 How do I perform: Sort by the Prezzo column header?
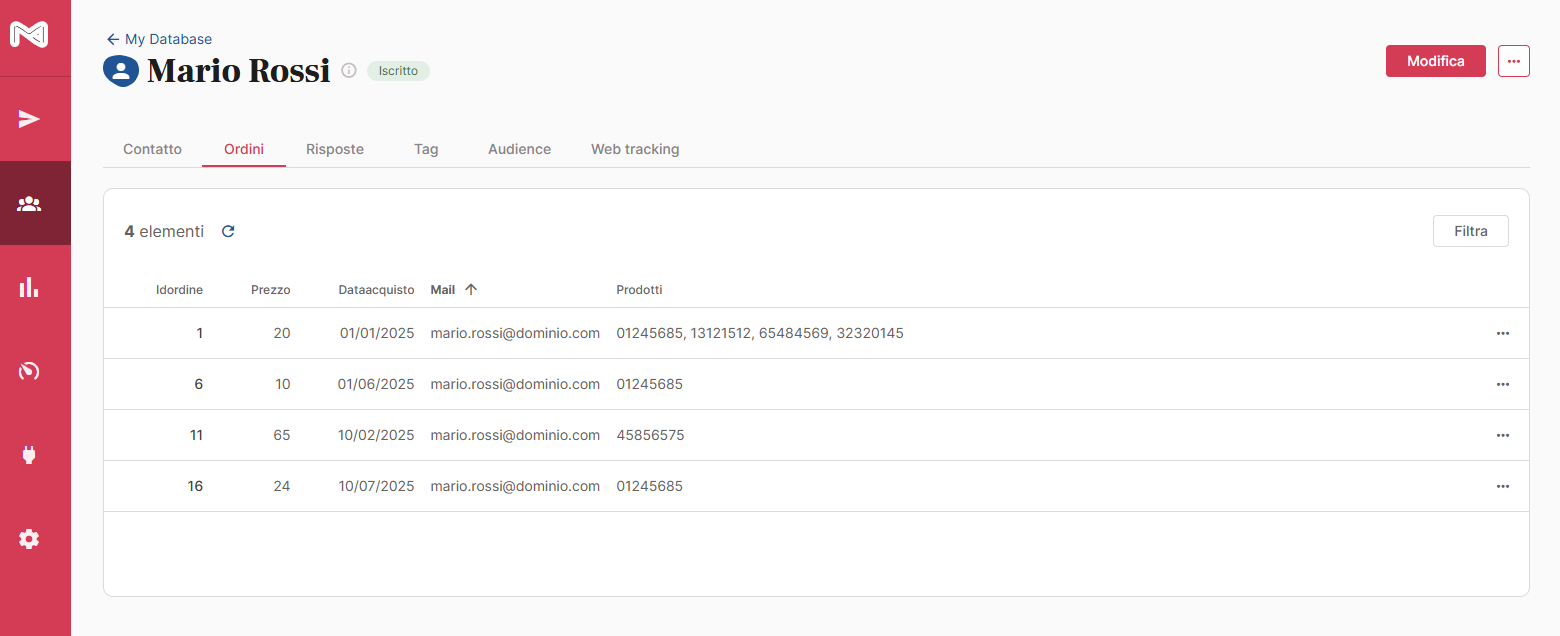tap(270, 290)
